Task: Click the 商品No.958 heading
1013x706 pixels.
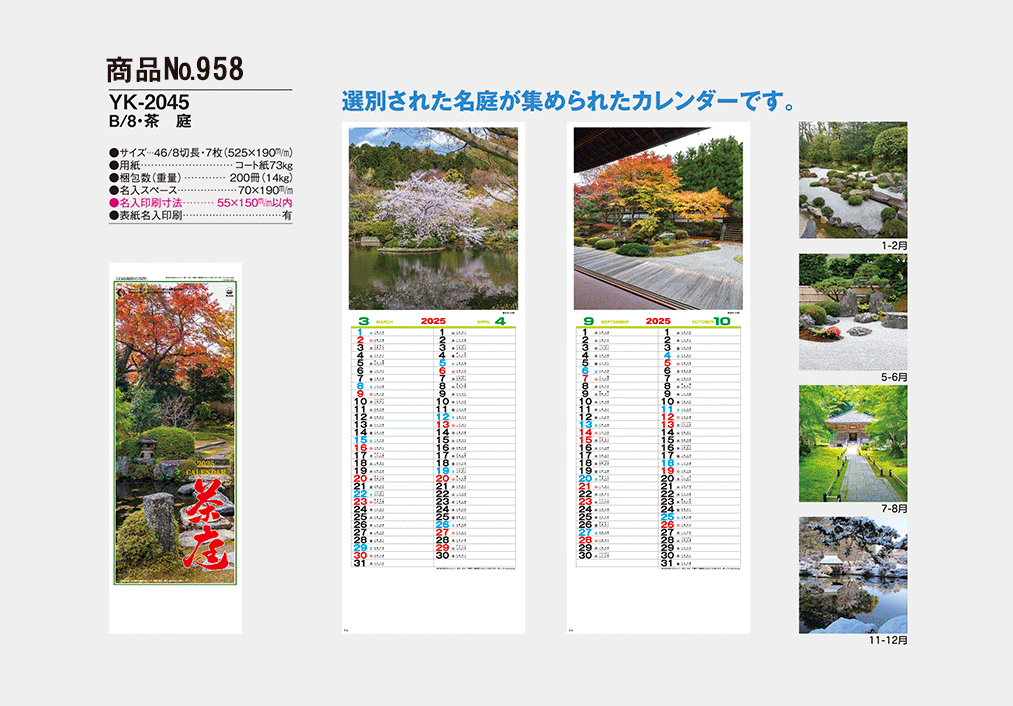Action: pyautogui.click(x=175, y=69)
